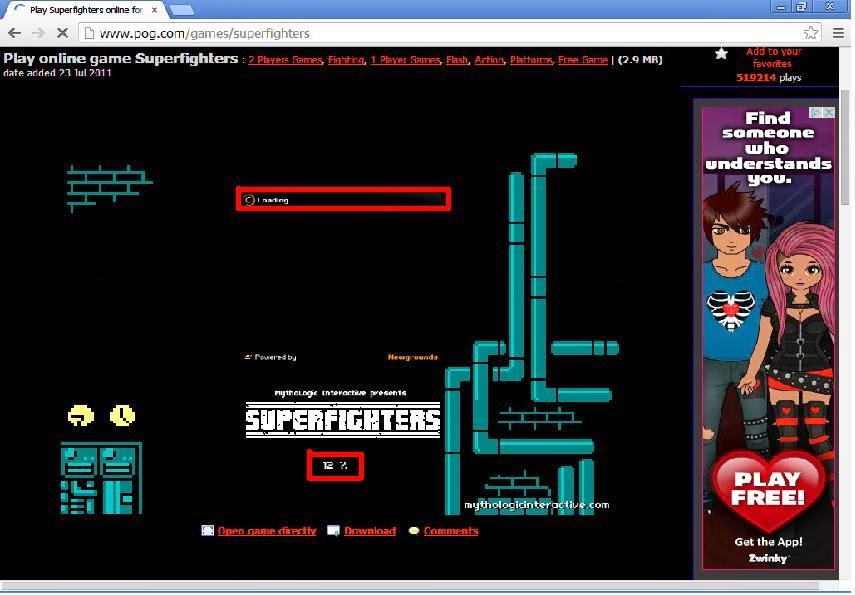
Task: Click the Find someone who understands you ad headline
Action: click(768, 148)
